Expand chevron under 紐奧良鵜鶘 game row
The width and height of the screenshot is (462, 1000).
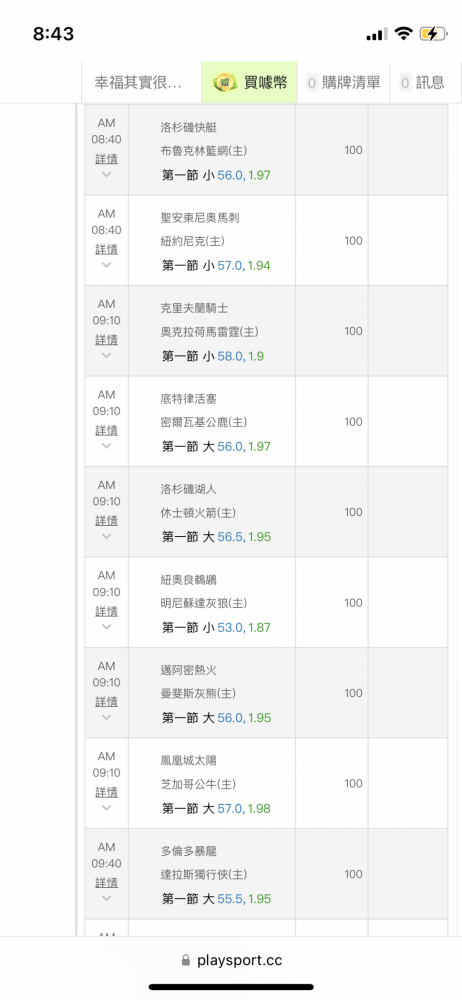tap(107, 627)
